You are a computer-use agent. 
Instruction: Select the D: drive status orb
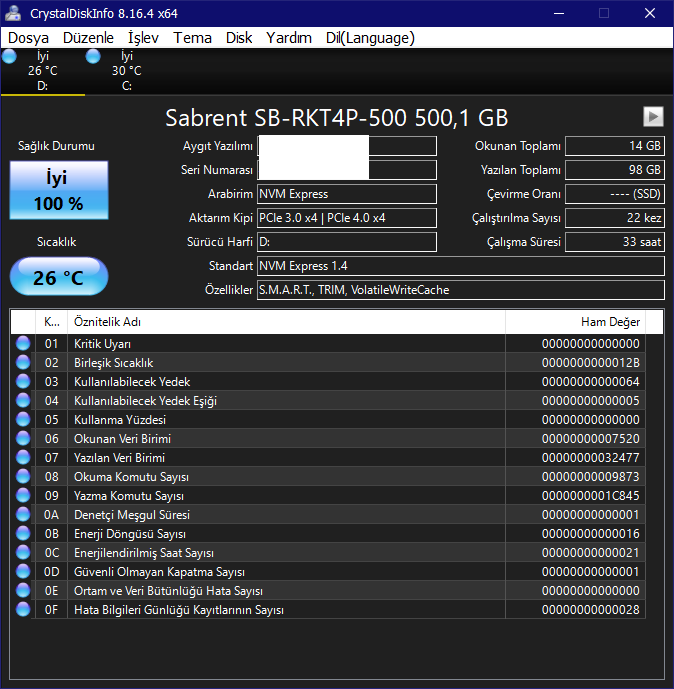[10, 57]
